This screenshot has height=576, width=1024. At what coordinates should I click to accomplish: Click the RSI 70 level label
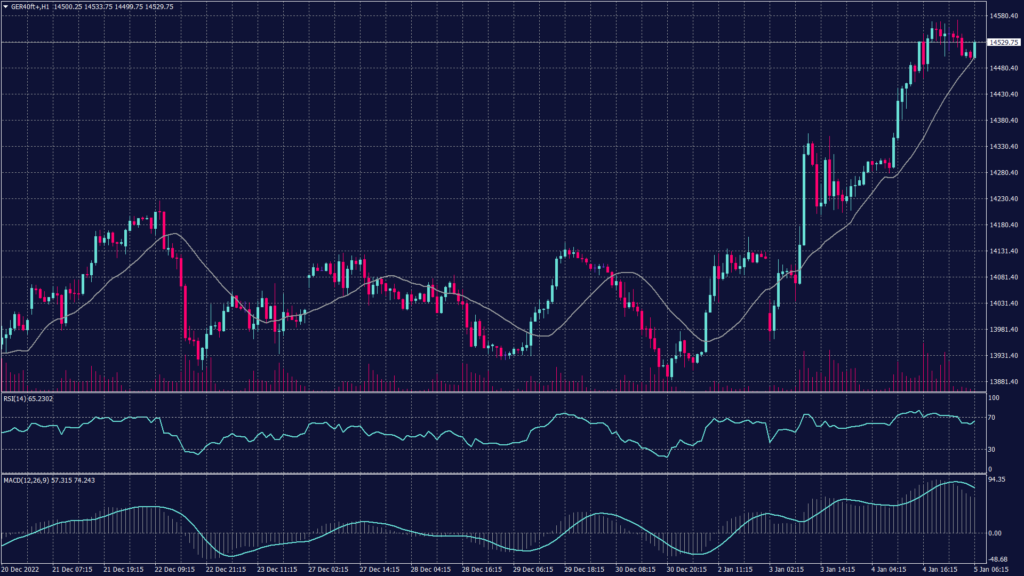[991, 417]
